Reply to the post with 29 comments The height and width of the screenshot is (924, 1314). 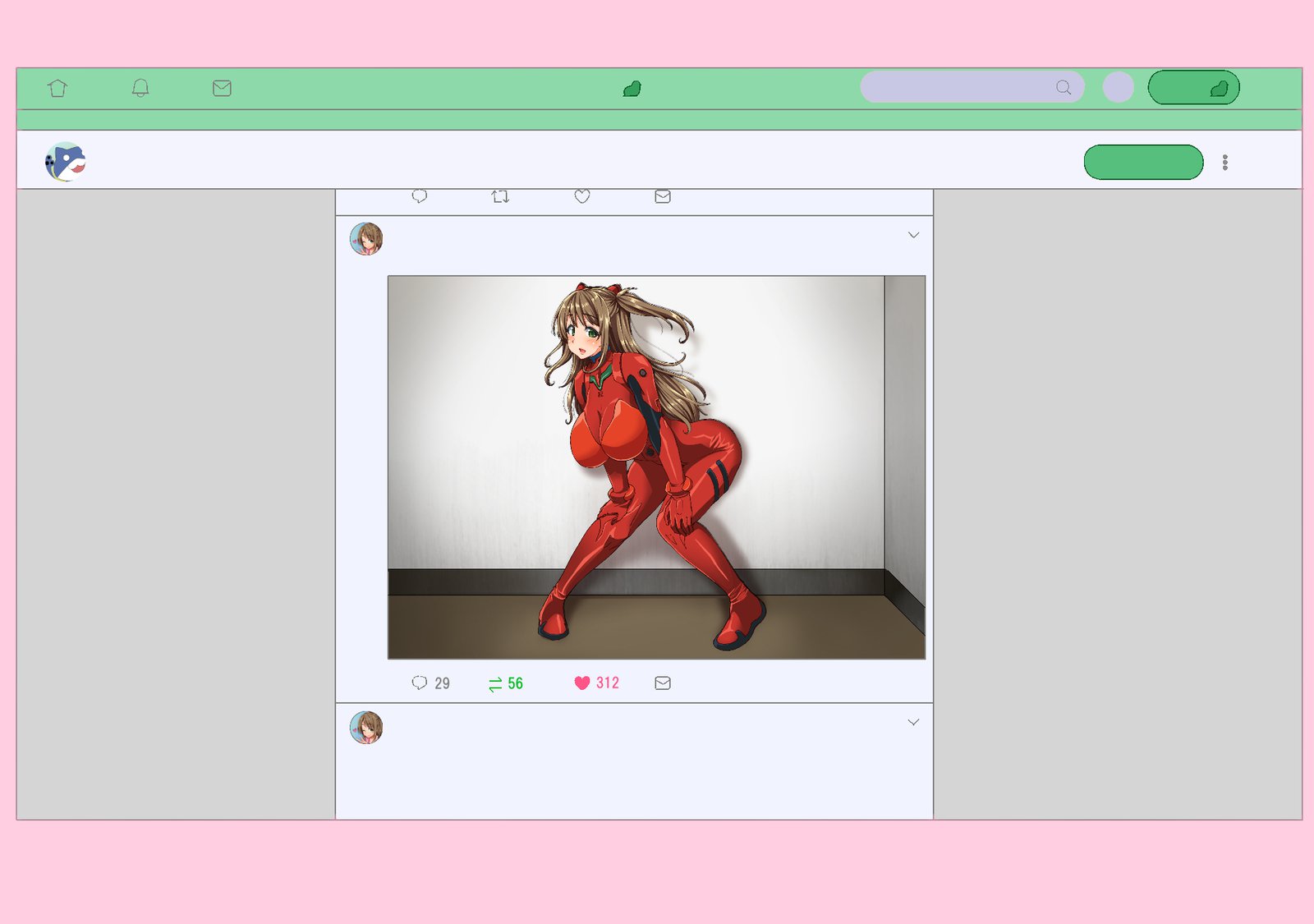[419, 683]
